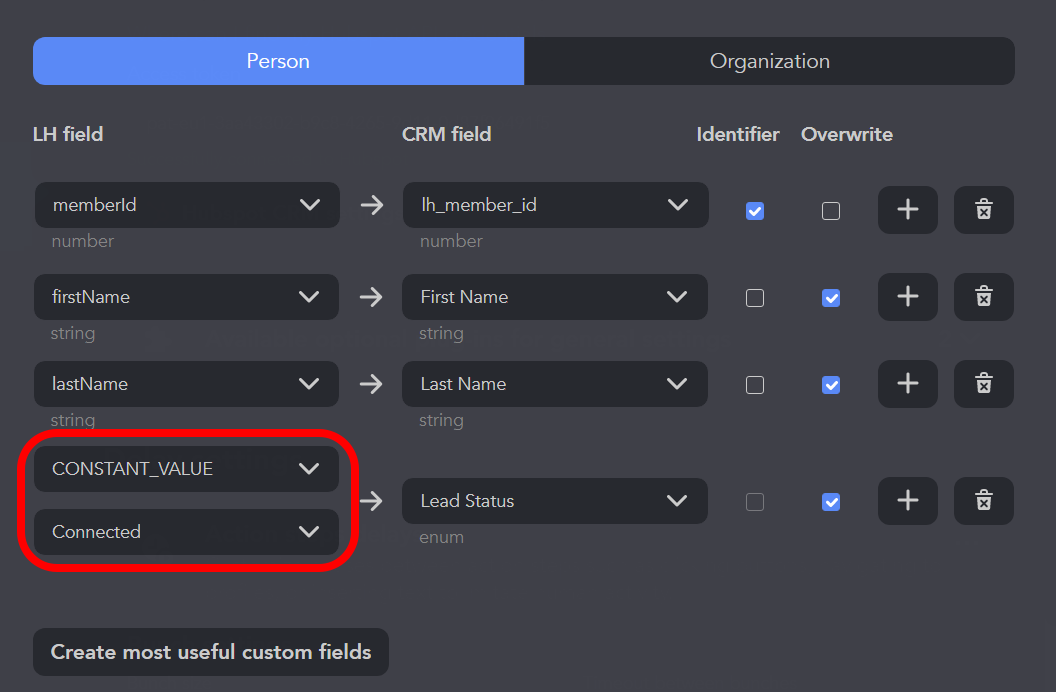Viewport: 1056px width, 692px height.
Task: Add a row after Lead Status mapping
Action: 907,501
